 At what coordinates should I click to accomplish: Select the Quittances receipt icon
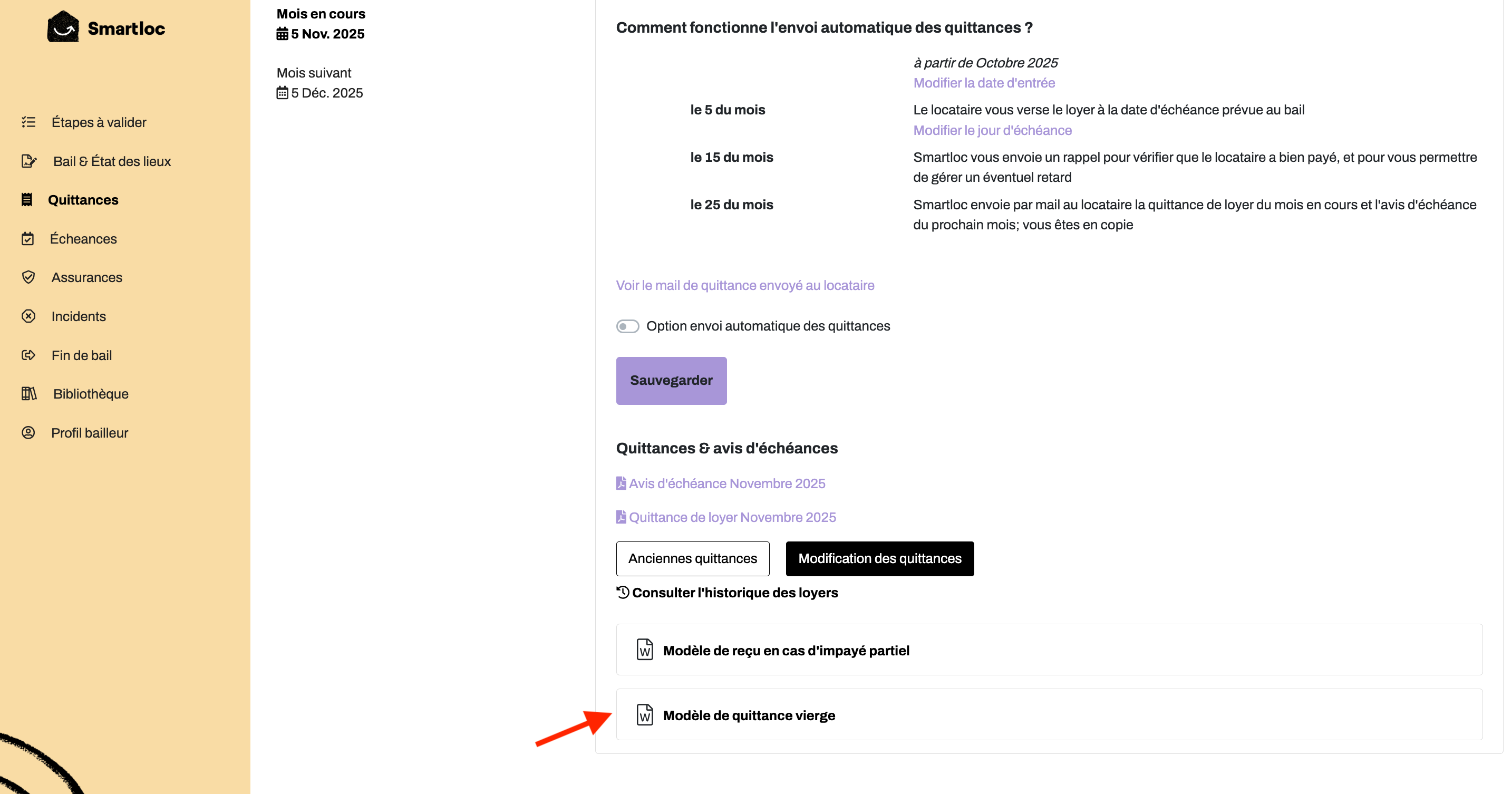[x=27, y=199]
